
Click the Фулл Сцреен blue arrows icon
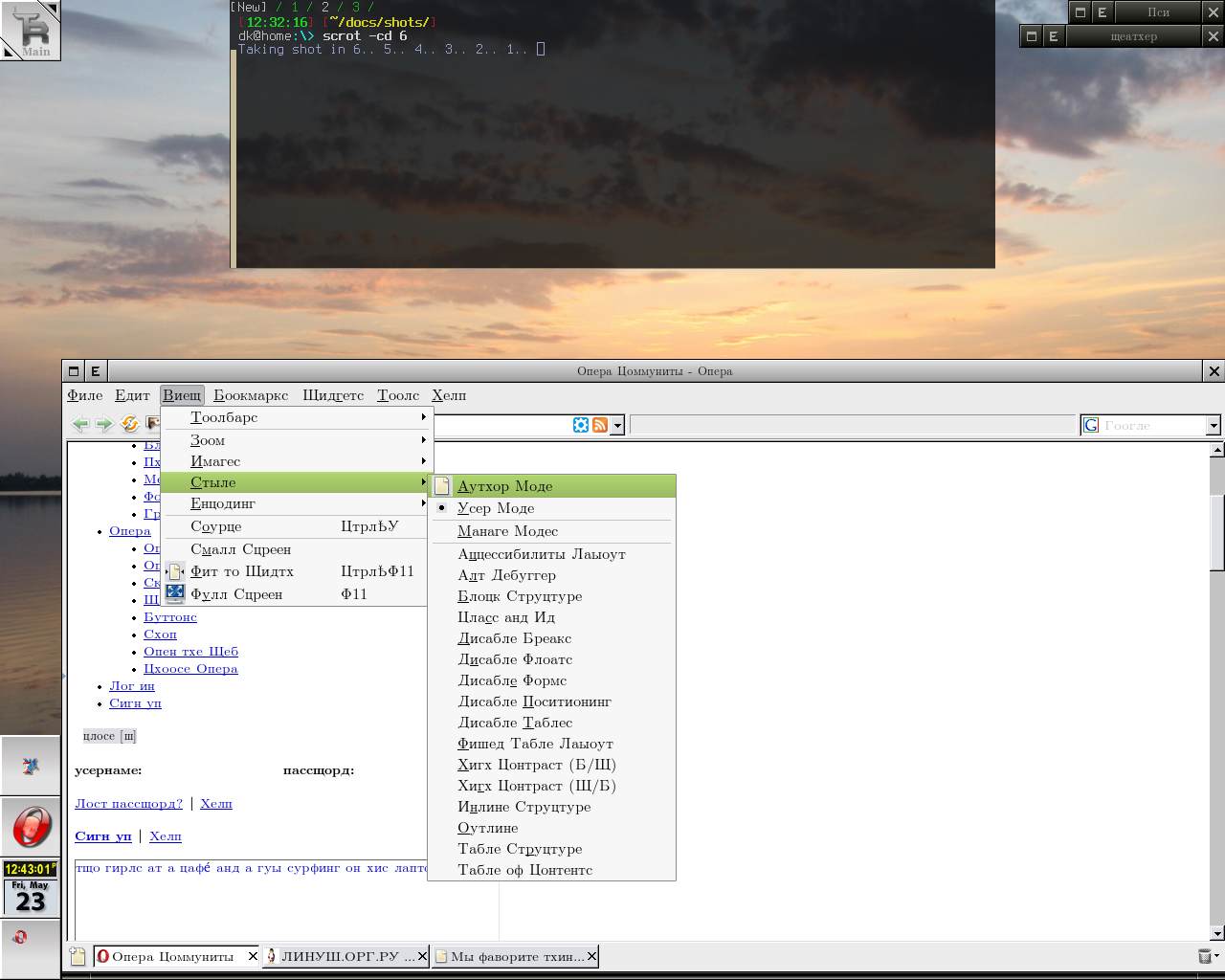coord(174,593)
